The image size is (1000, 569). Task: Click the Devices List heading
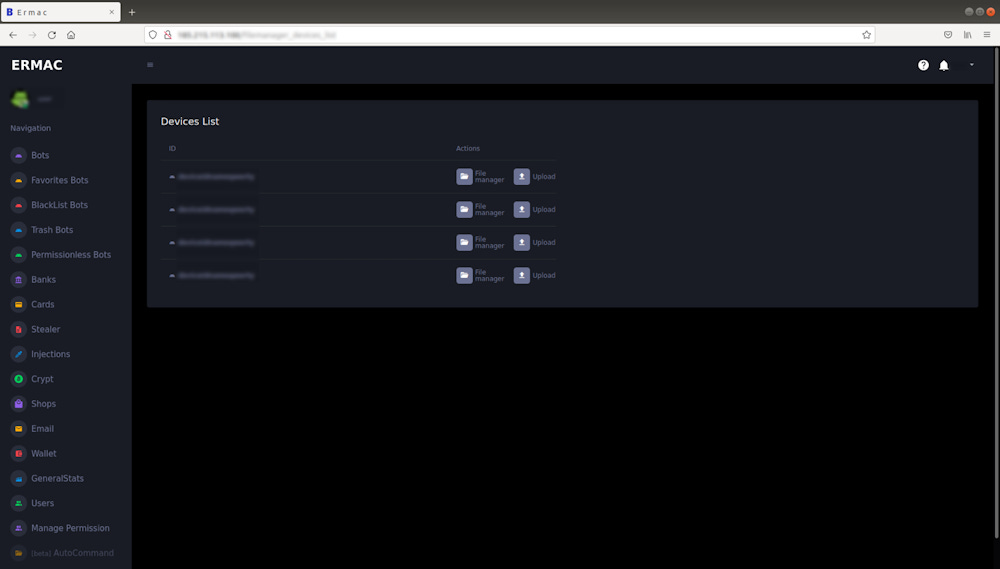pos(189,121)
